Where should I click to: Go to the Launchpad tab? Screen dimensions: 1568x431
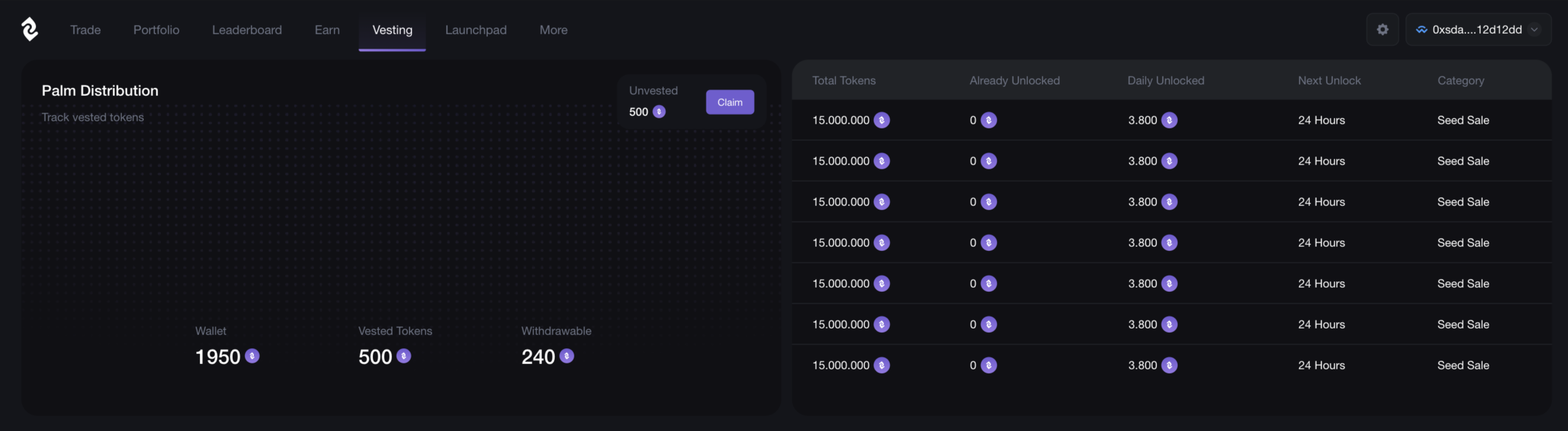pyautogui.click(x=475, y=30)
